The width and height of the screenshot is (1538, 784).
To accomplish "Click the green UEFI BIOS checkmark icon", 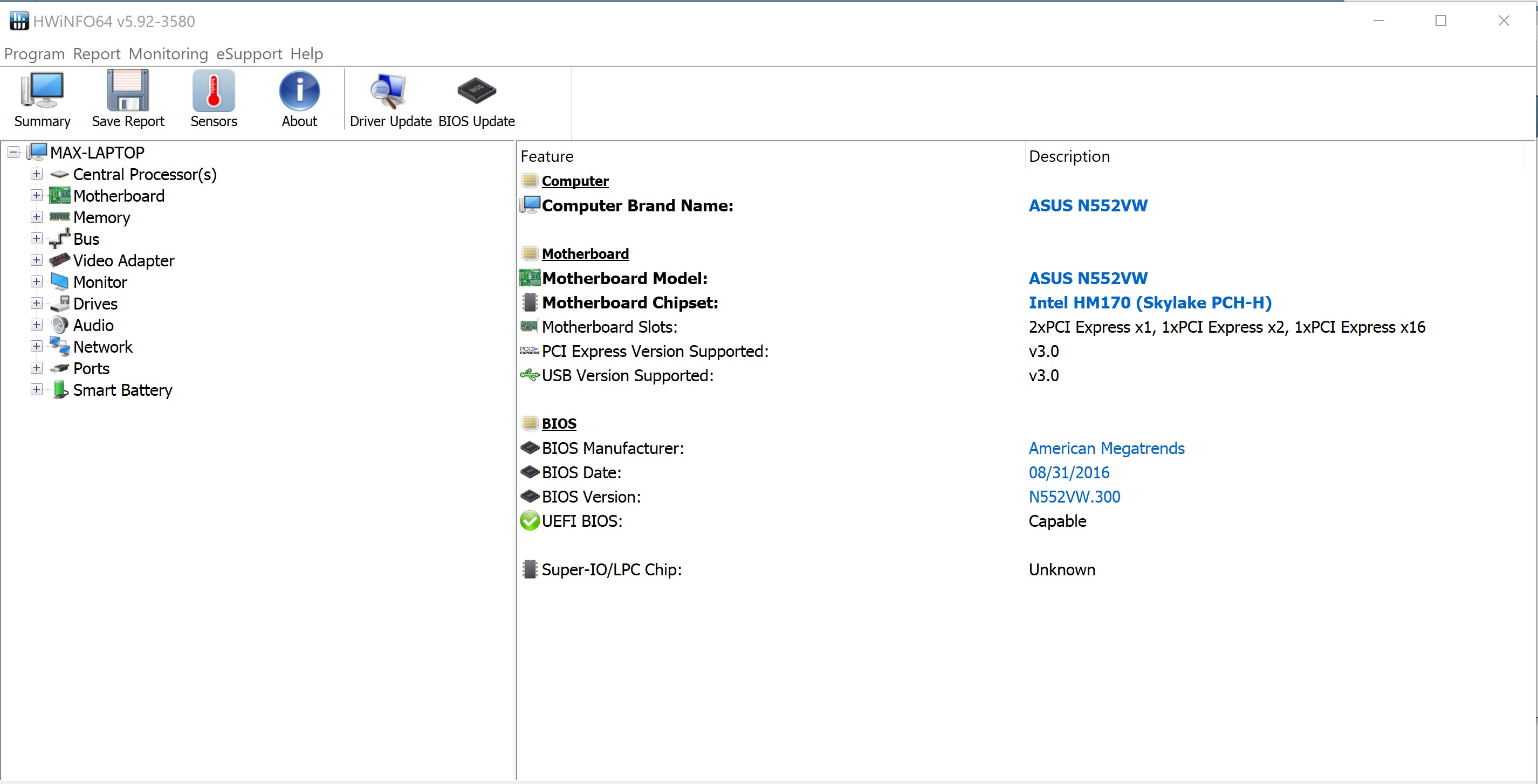I will (x=529, y=521).
